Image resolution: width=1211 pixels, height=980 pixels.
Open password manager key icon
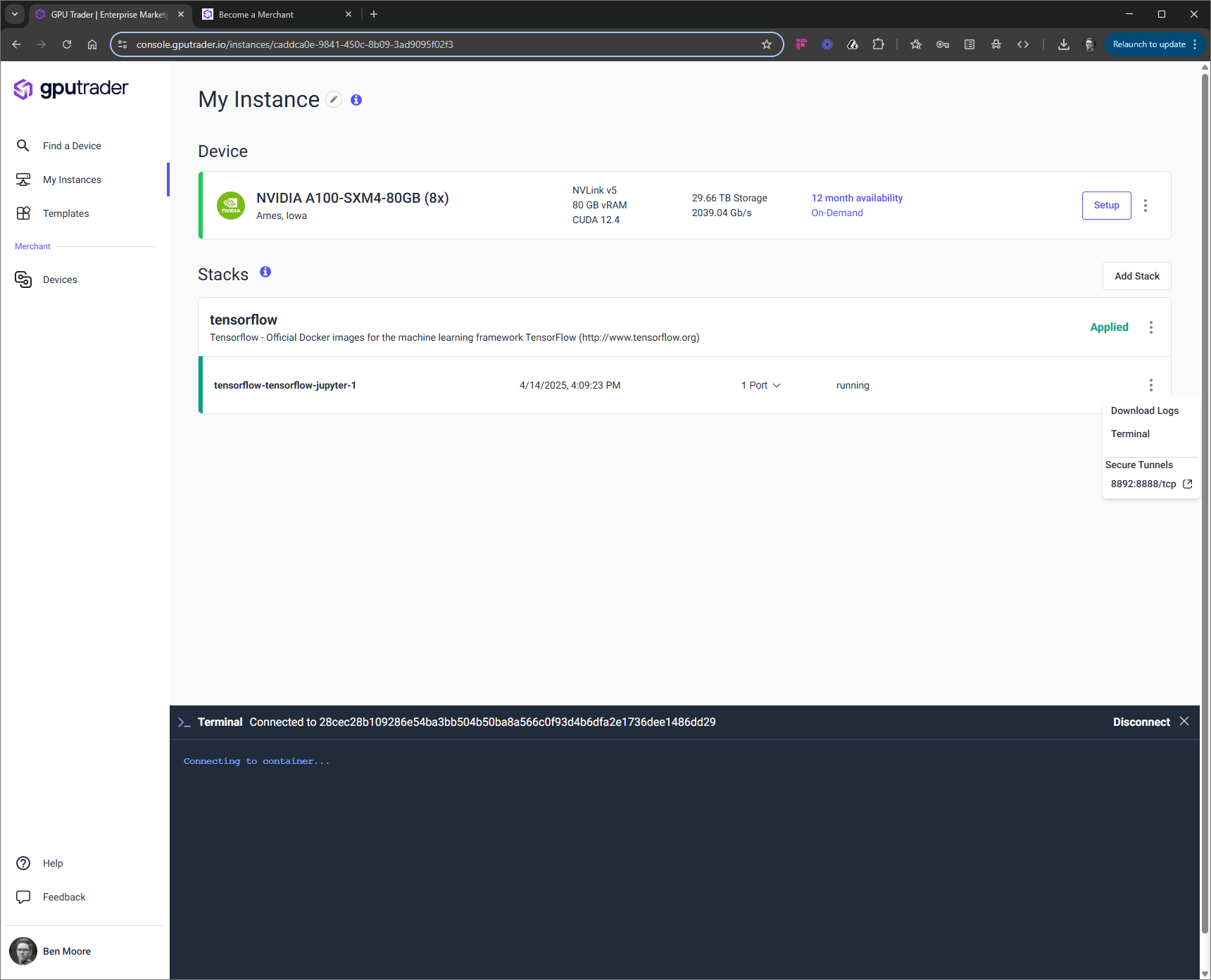click(943, 44)
